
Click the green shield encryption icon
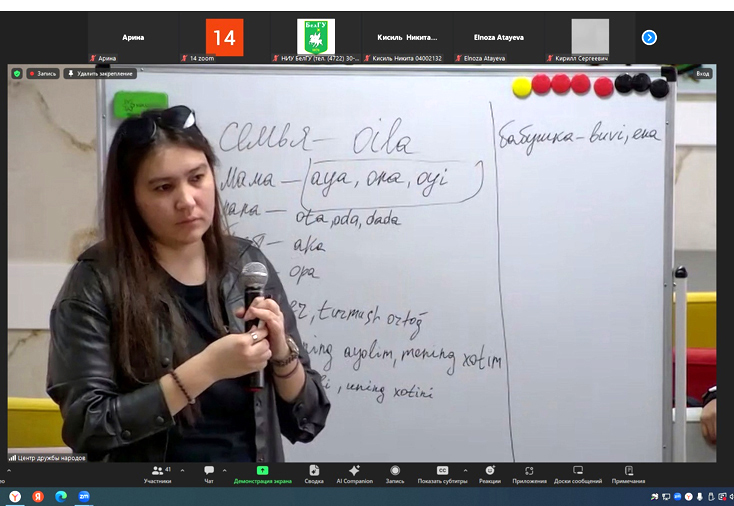tap(16, 73)
